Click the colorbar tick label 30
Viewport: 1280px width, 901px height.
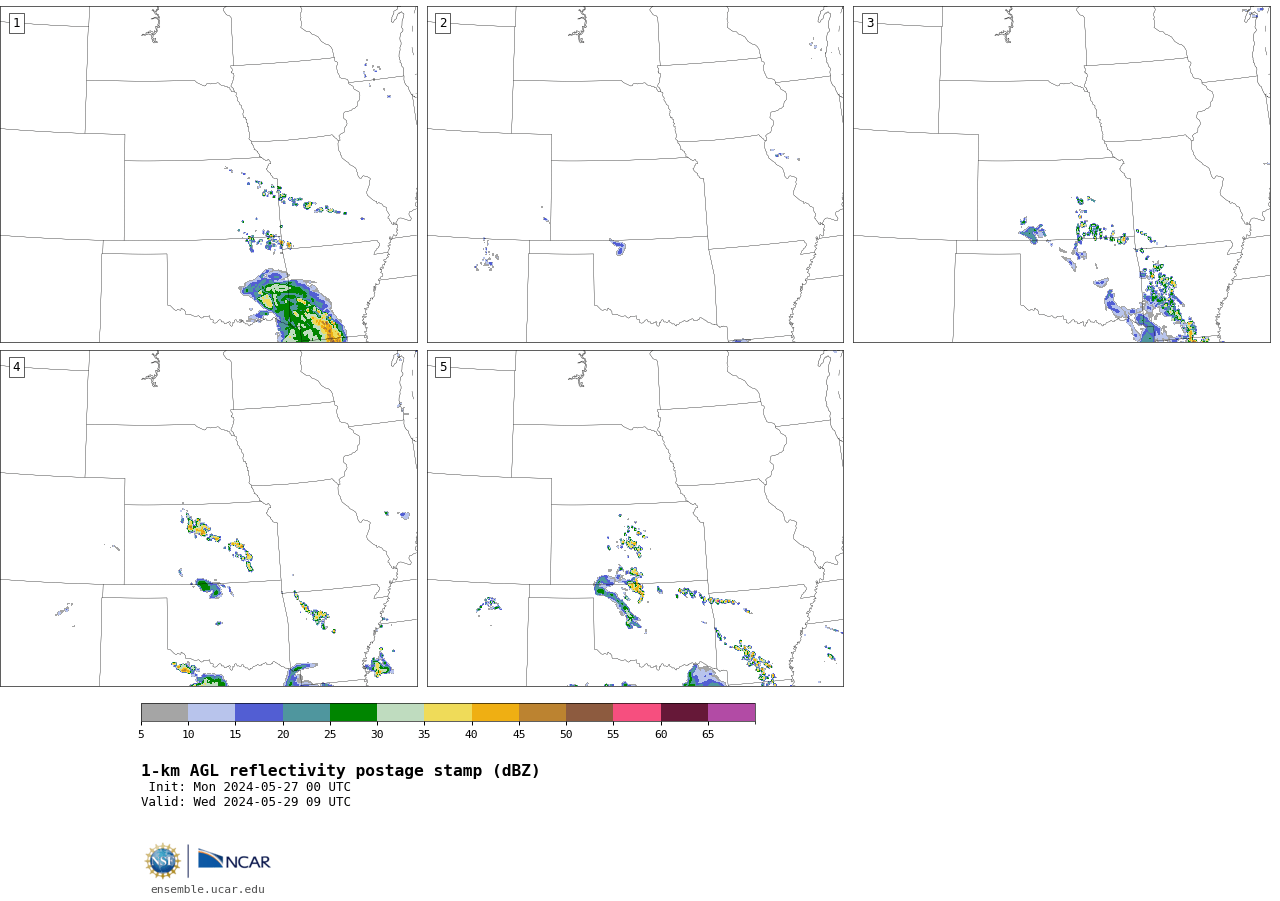point(377,734)
